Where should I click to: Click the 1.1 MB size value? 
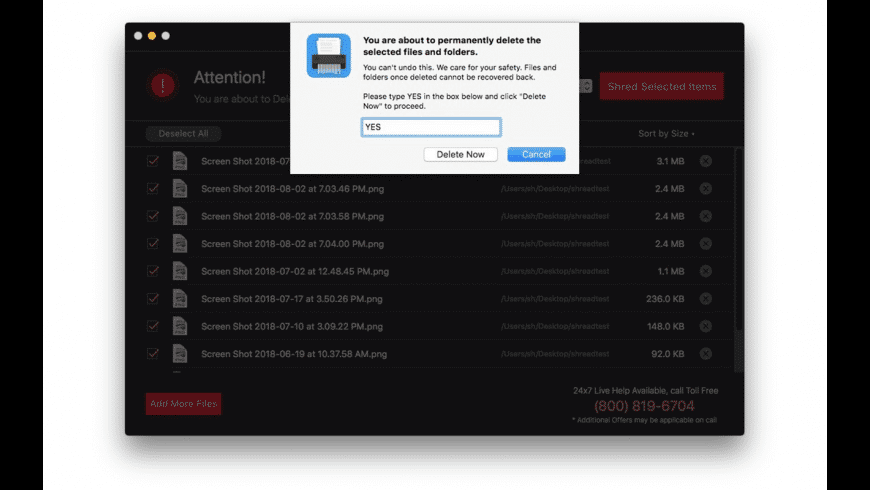pos(671,271)
